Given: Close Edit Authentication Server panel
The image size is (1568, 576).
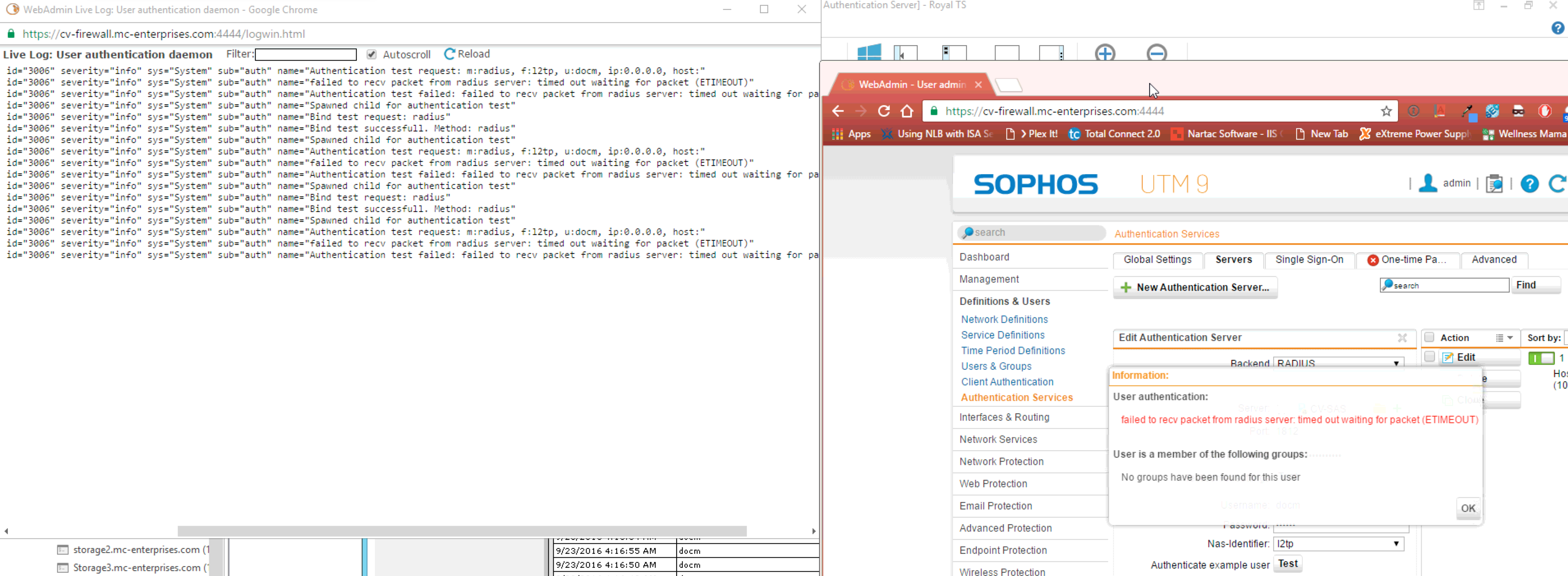Looking at the screenshot, I should [1402, 338].
